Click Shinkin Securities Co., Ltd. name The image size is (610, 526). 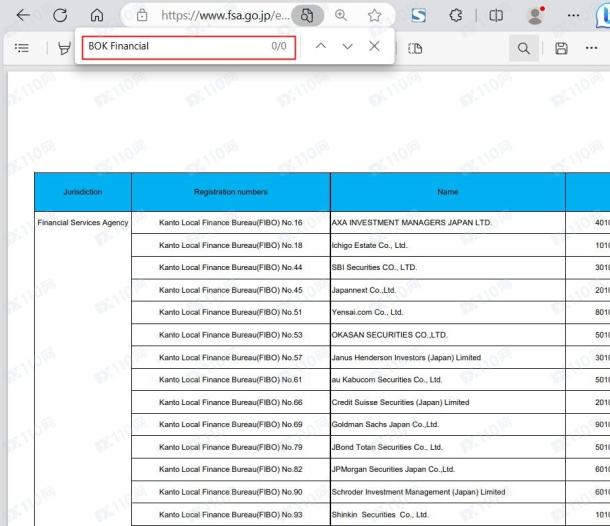click(x=380, y=514)
